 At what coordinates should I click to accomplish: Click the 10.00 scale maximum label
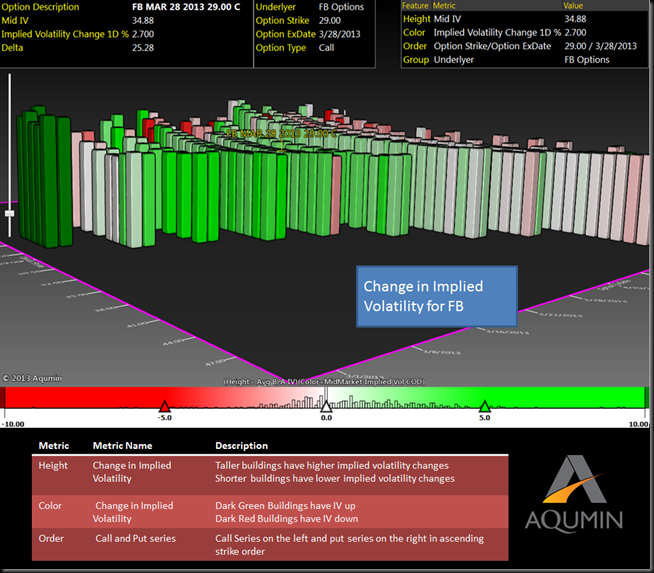click(638, 424)
